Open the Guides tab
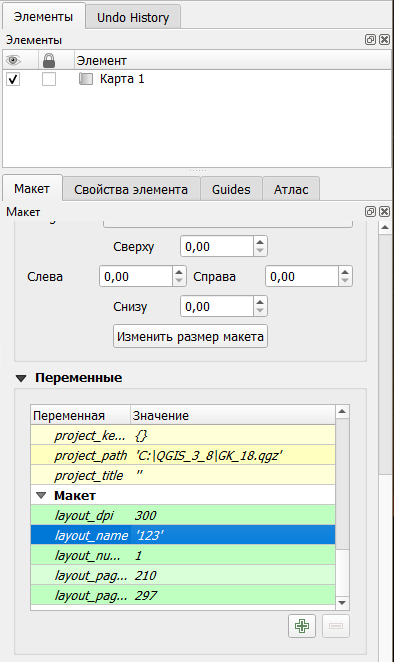 coord(231,189)
